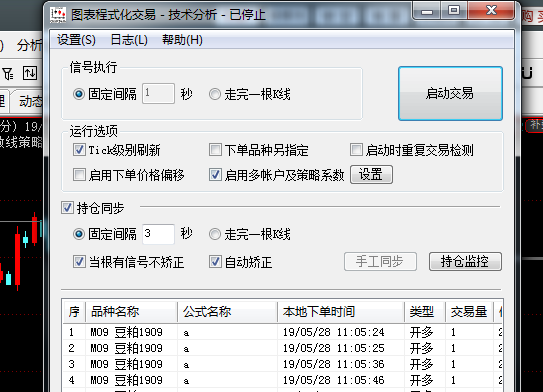Select order row with time 11:05:25
The width and height of the screenshot is (543, 392).
click(x=283, y=348)
